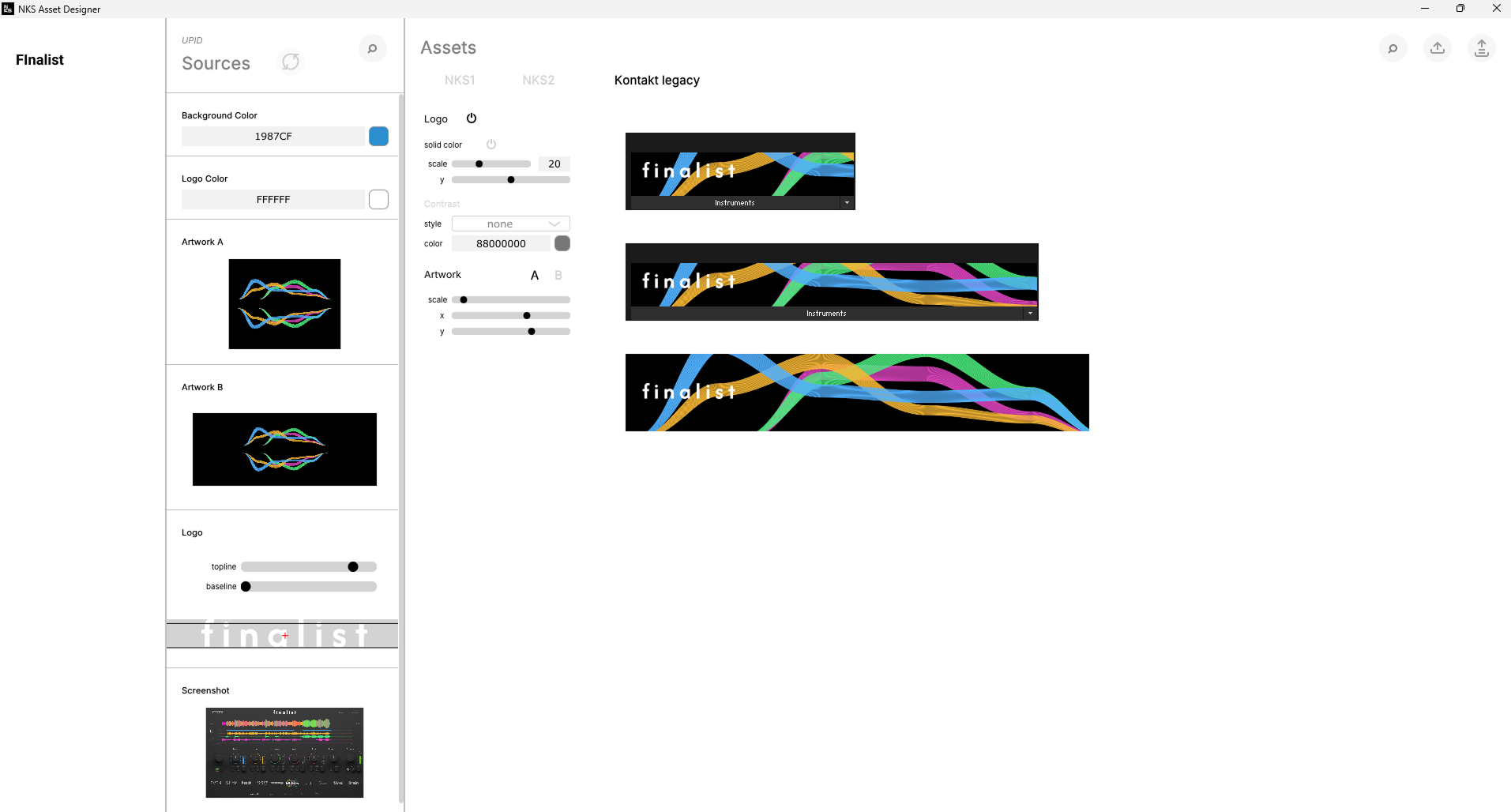Open the Contrast style dropdown
The height and width of the screenshot is (812, 1511).
510,224
